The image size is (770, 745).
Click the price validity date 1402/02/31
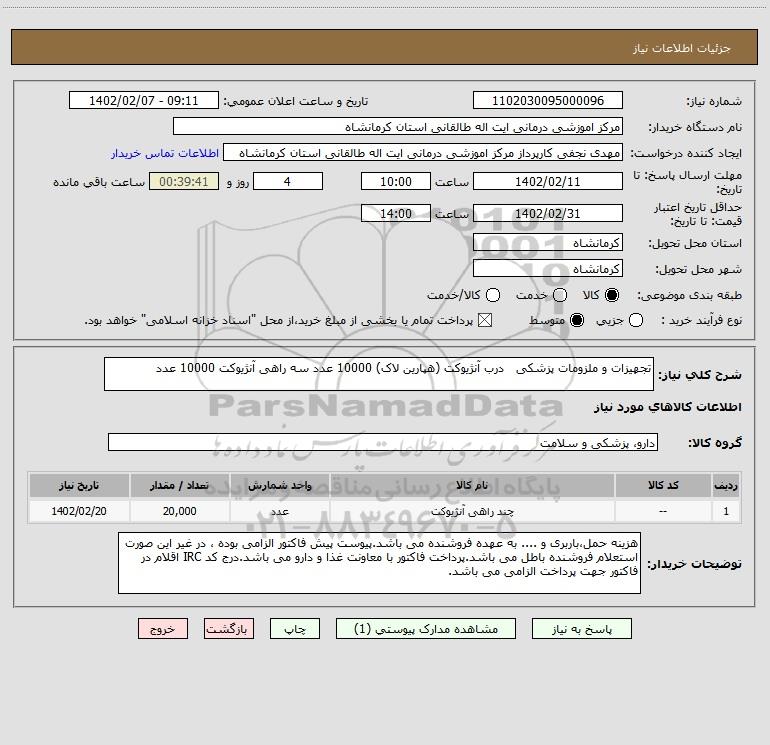coord(548,213)
